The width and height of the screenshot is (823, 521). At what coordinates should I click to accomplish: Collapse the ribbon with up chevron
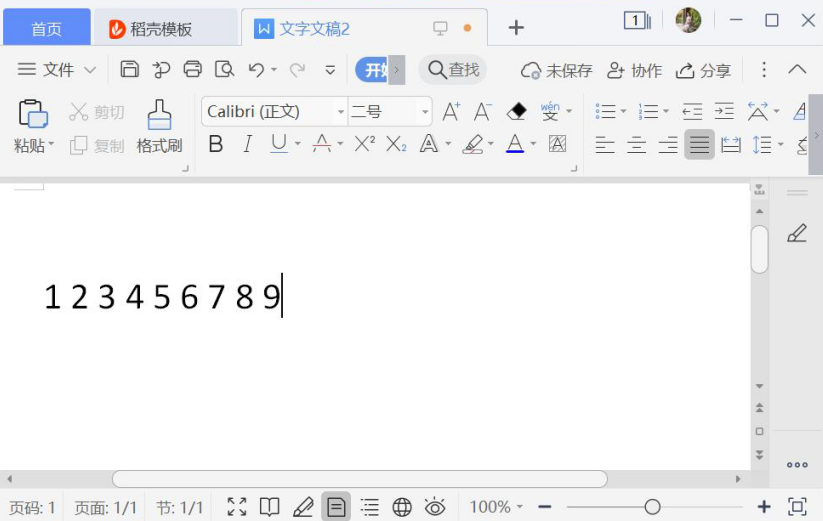point(797,69)
